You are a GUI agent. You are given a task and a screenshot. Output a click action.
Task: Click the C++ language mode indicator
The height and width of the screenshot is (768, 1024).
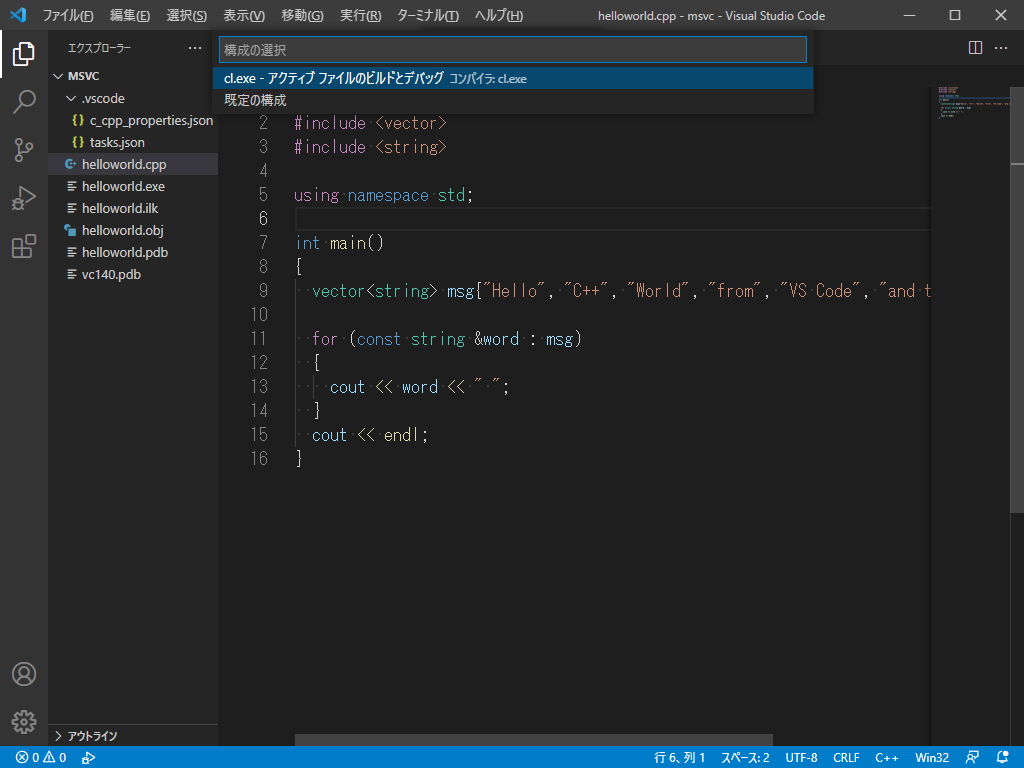tap(887, 758)
